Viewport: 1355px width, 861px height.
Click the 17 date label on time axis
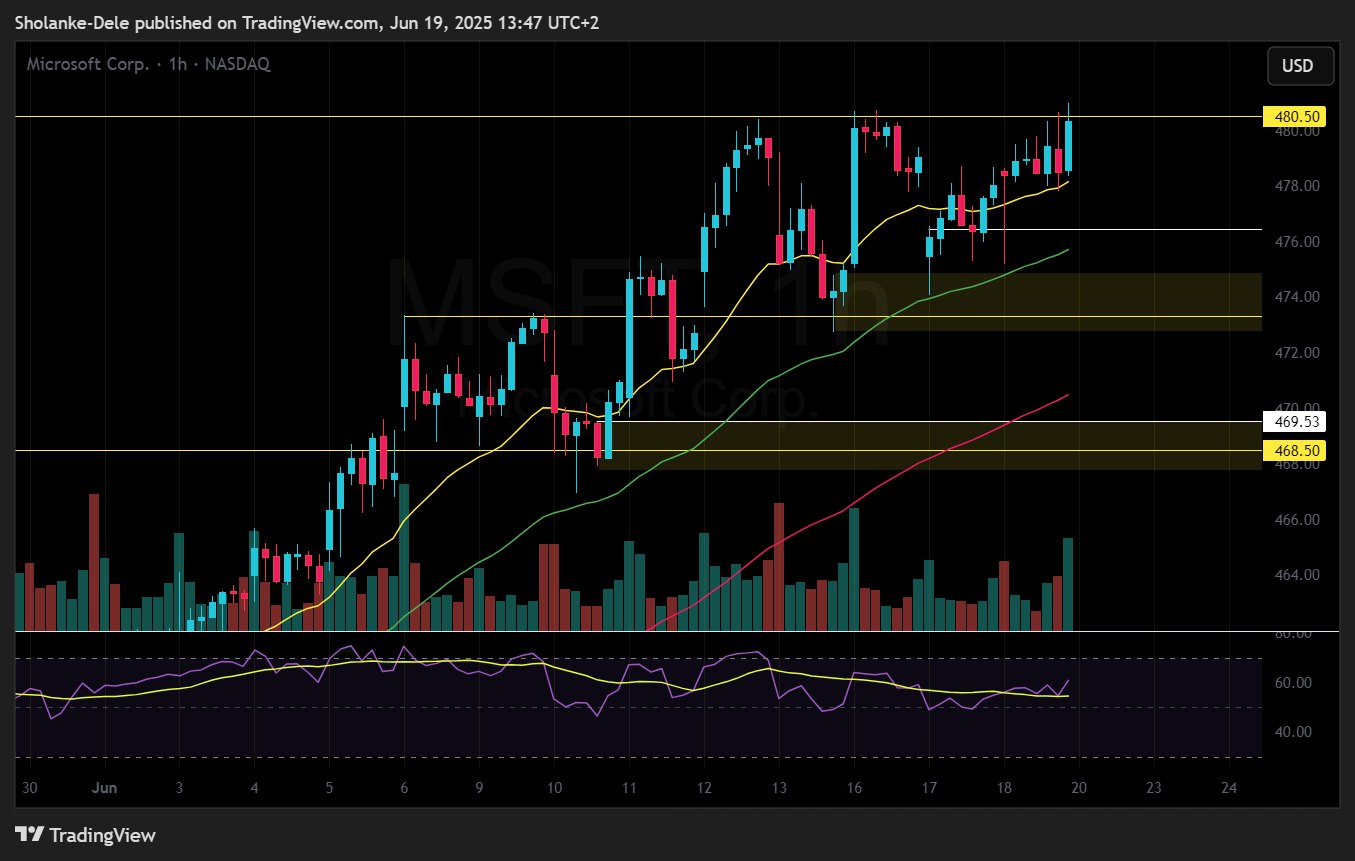(x=929, y=788)
